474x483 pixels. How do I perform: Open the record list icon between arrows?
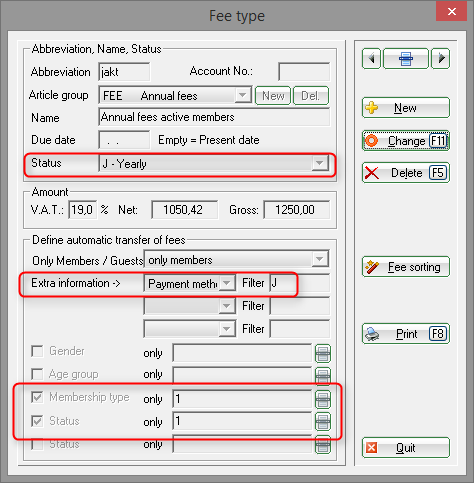tap(406, 59)
